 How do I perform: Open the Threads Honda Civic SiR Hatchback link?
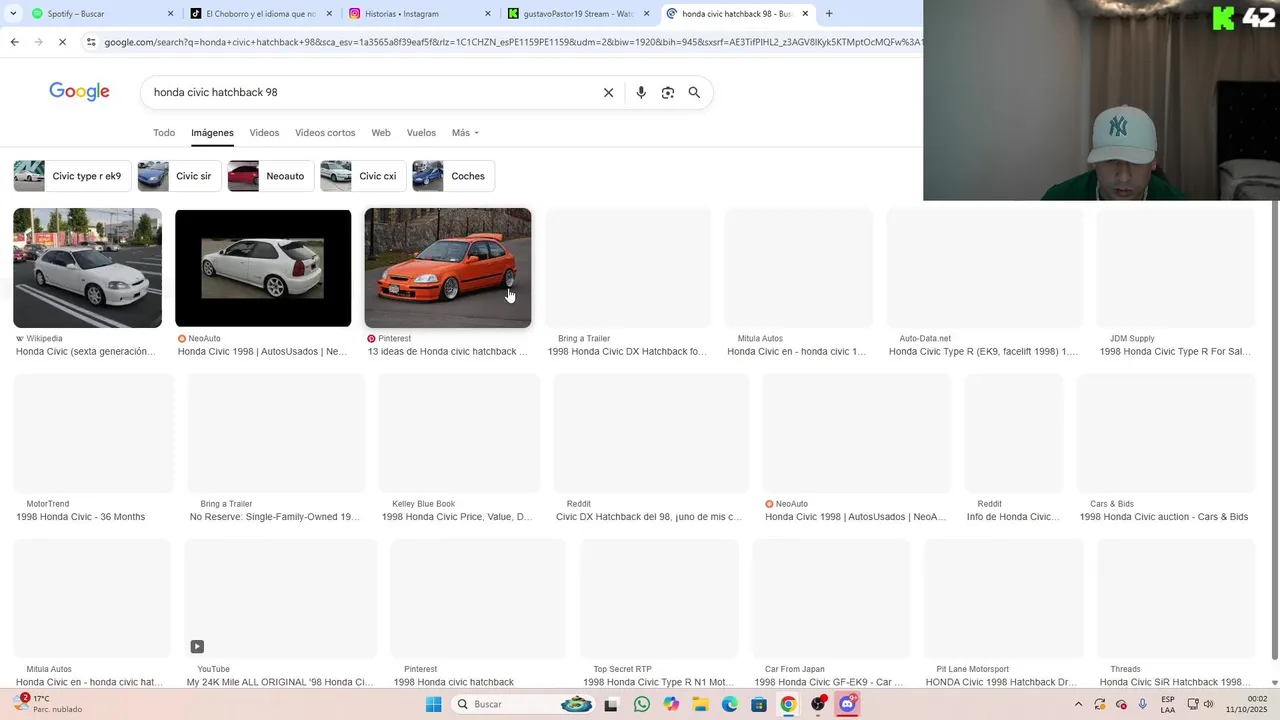pos(1175,682)
